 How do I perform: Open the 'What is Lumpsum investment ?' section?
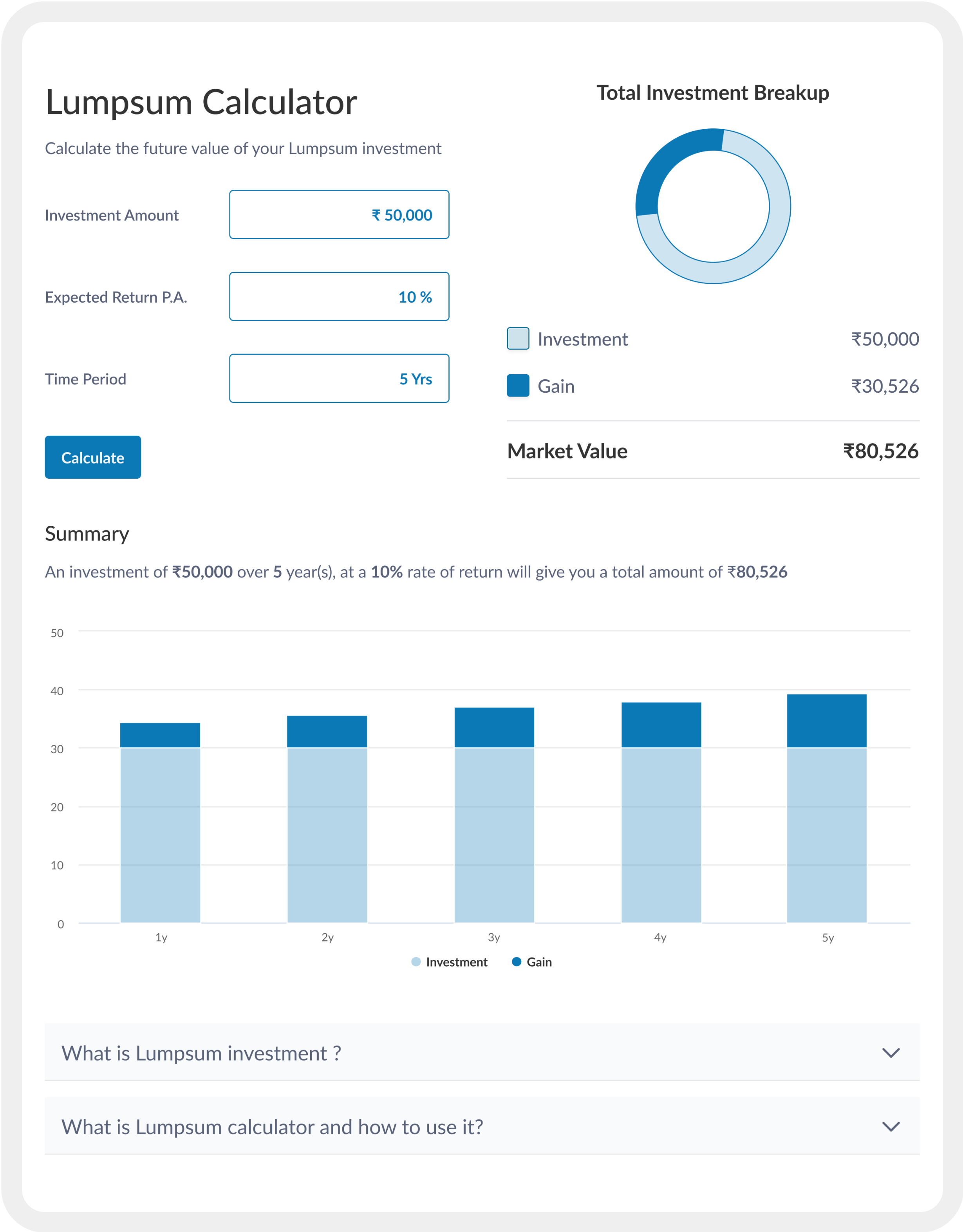[x=201, y=1053]
